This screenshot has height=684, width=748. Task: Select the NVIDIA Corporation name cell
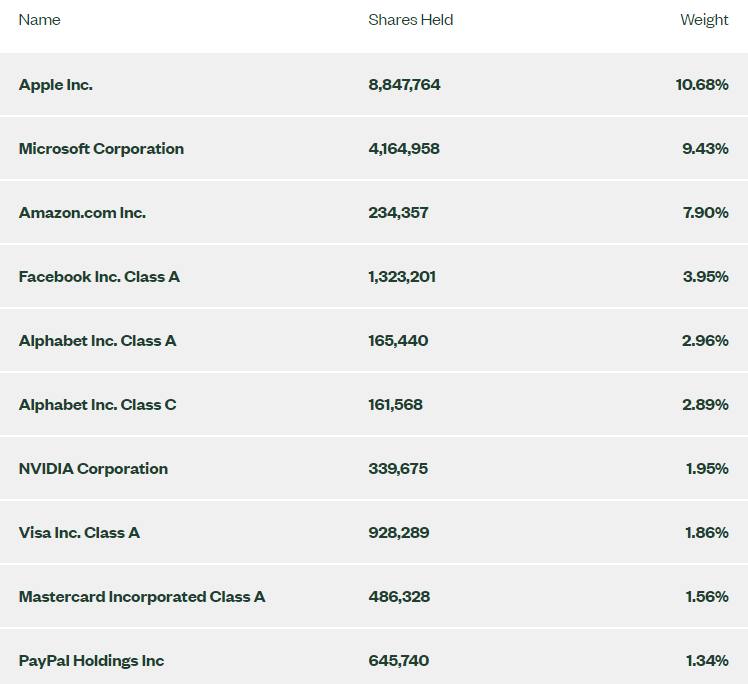pos(93,469)
